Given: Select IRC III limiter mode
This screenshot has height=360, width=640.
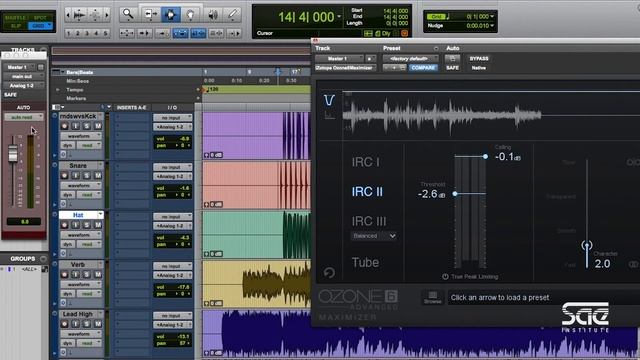Looking at the screenshot, I should (369, 221).
